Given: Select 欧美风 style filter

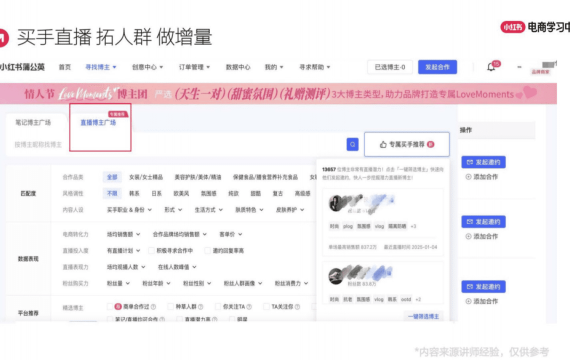Looking at the screenshot, I should [181, 193].
